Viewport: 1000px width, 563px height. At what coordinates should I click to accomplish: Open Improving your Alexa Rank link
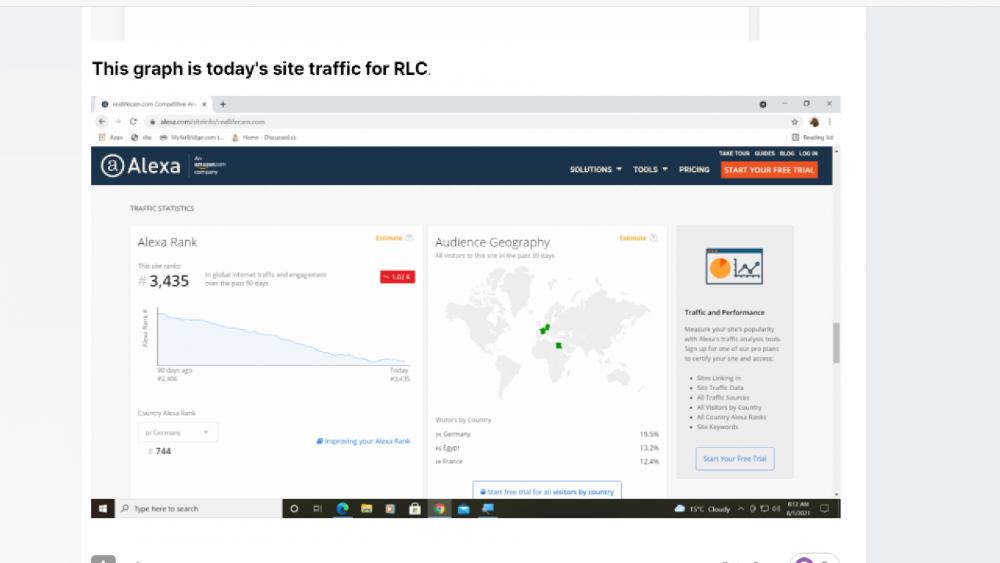pos(364,441)
